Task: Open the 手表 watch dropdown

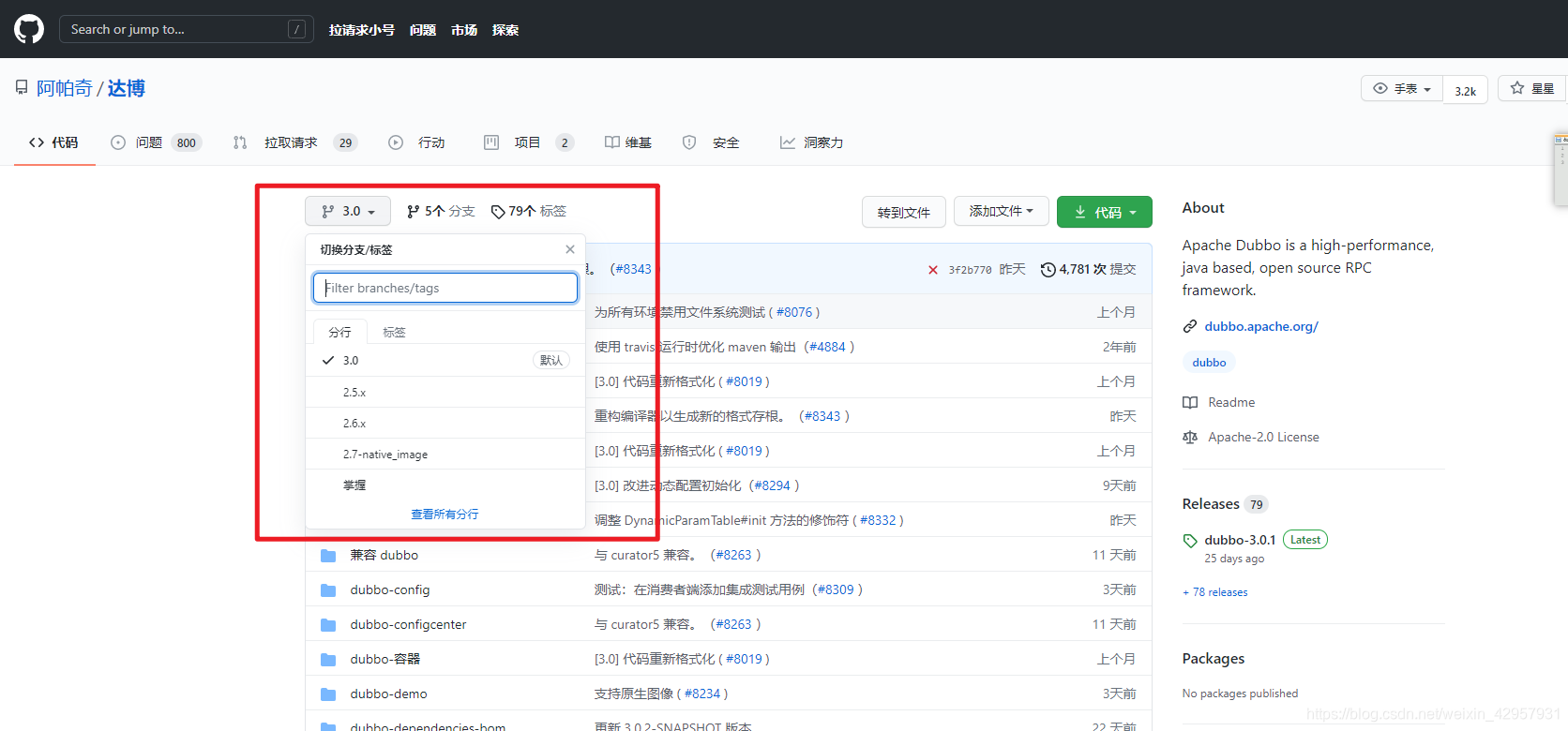Action: point(1402,89)
